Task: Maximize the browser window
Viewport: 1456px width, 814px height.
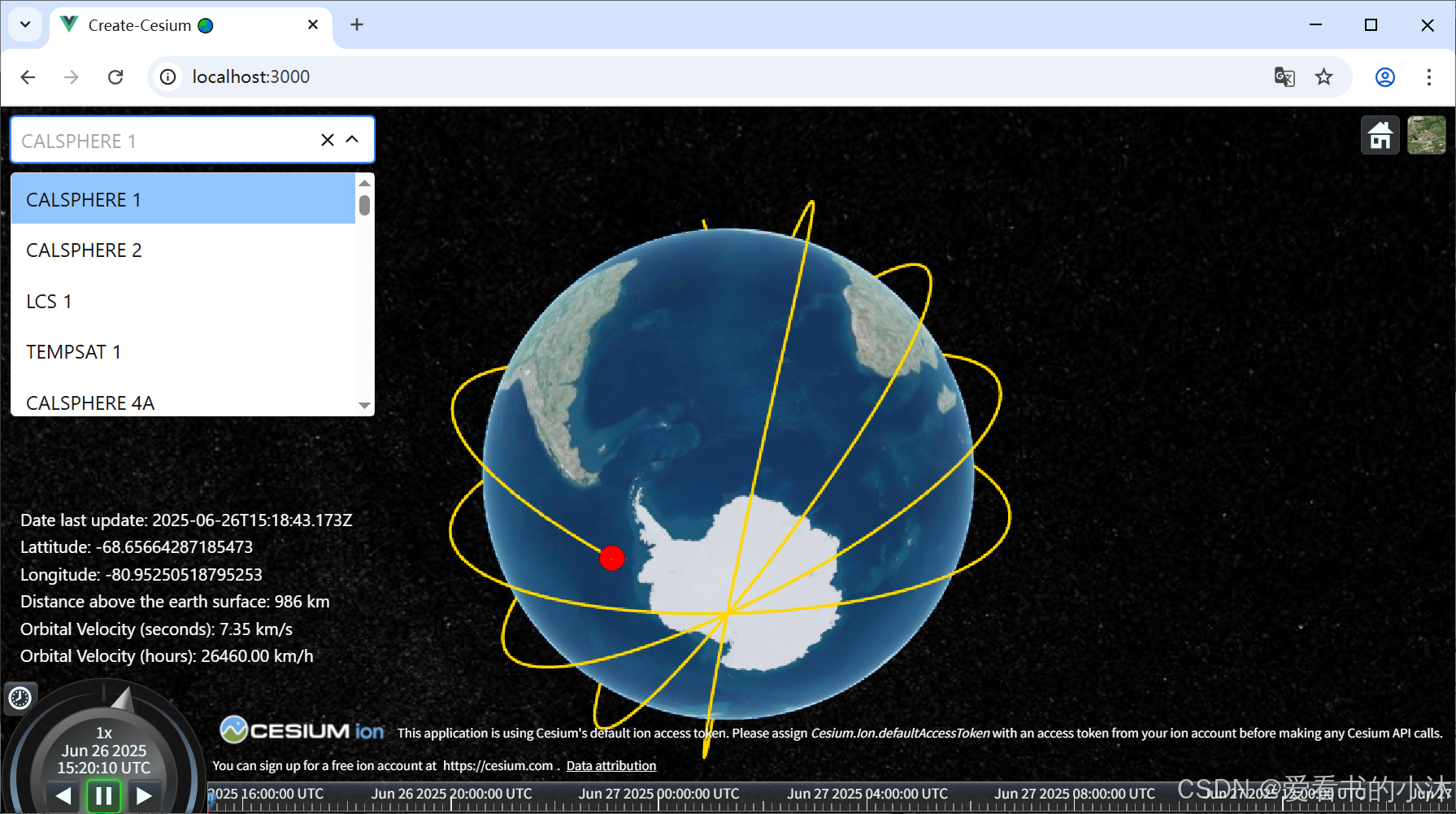Action: coord(1371,24)
